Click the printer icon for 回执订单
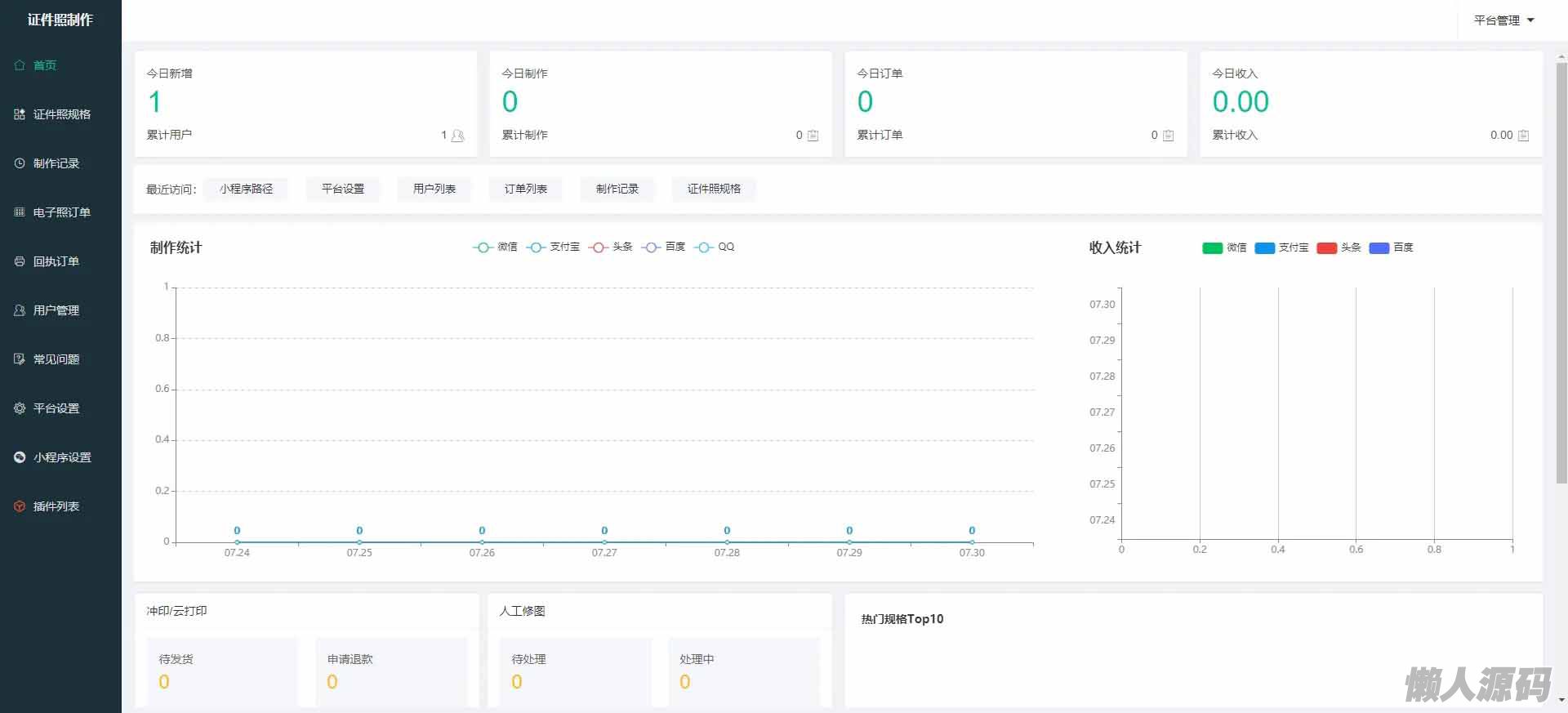This screenshot has width=1568, height=713. [20, 261]
